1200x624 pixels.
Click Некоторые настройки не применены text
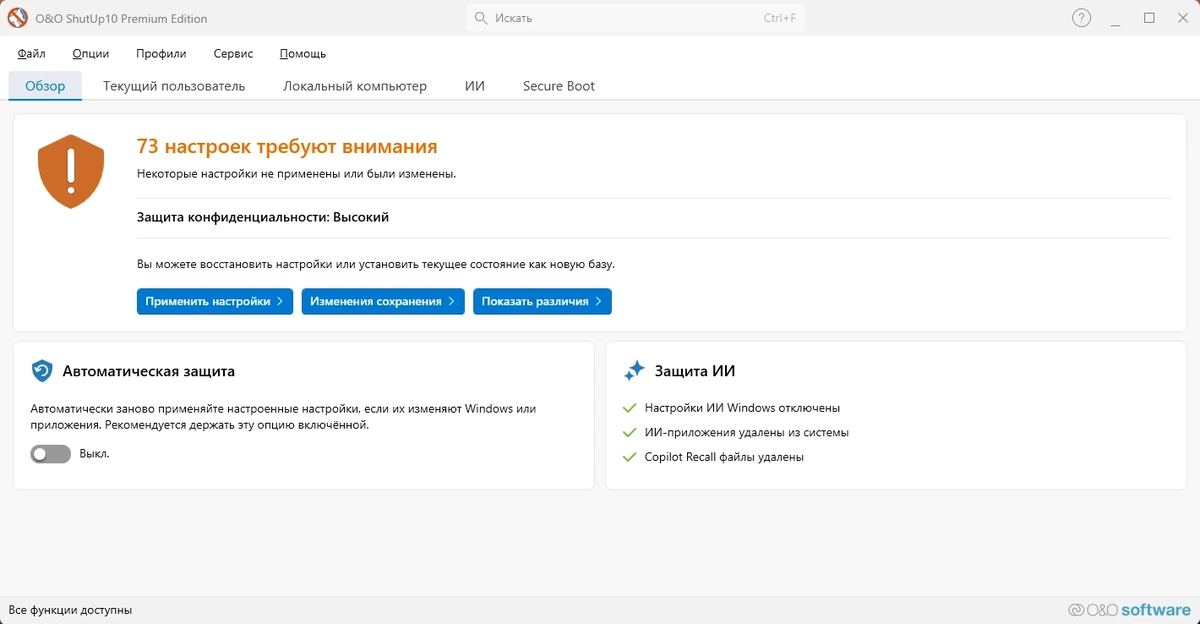coord(297,174)
